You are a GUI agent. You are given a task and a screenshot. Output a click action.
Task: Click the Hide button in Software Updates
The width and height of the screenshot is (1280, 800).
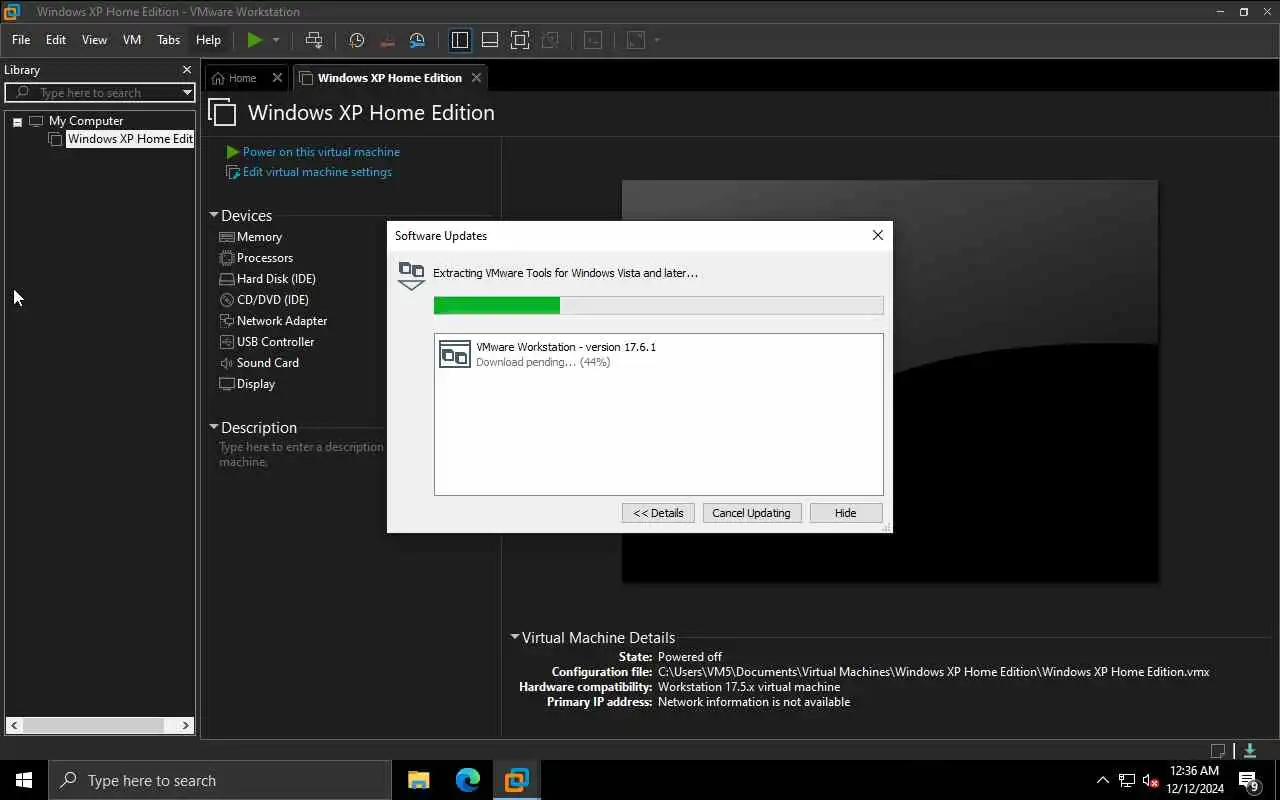(x=846, y=513)
